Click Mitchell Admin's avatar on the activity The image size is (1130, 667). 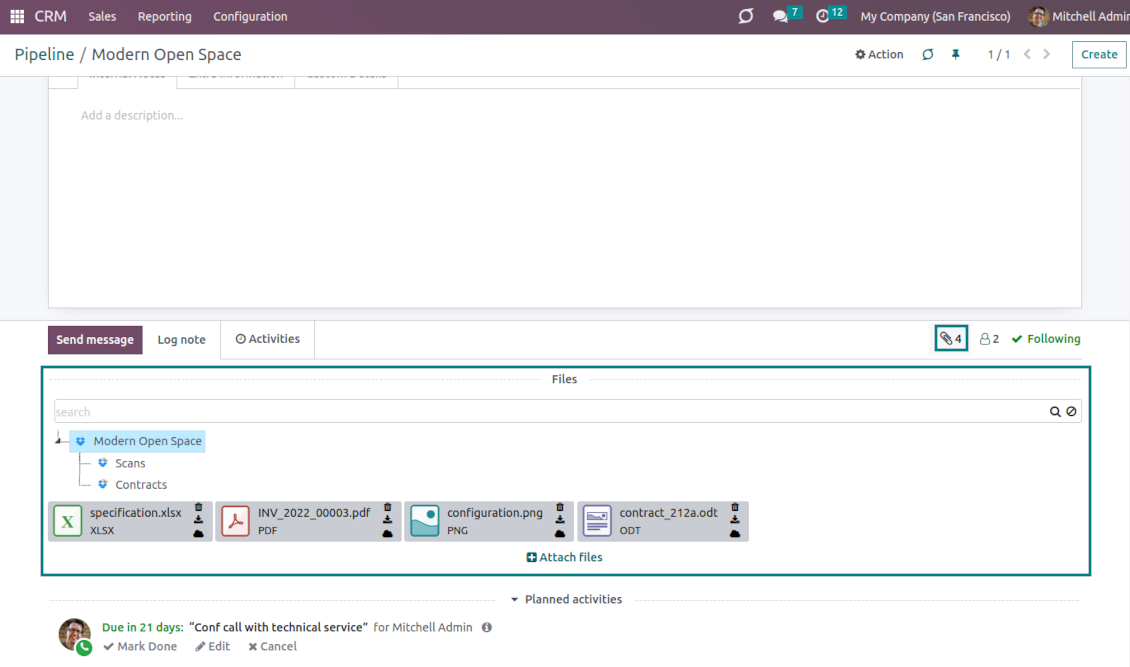pyautogui.click(x=74, y=634)
